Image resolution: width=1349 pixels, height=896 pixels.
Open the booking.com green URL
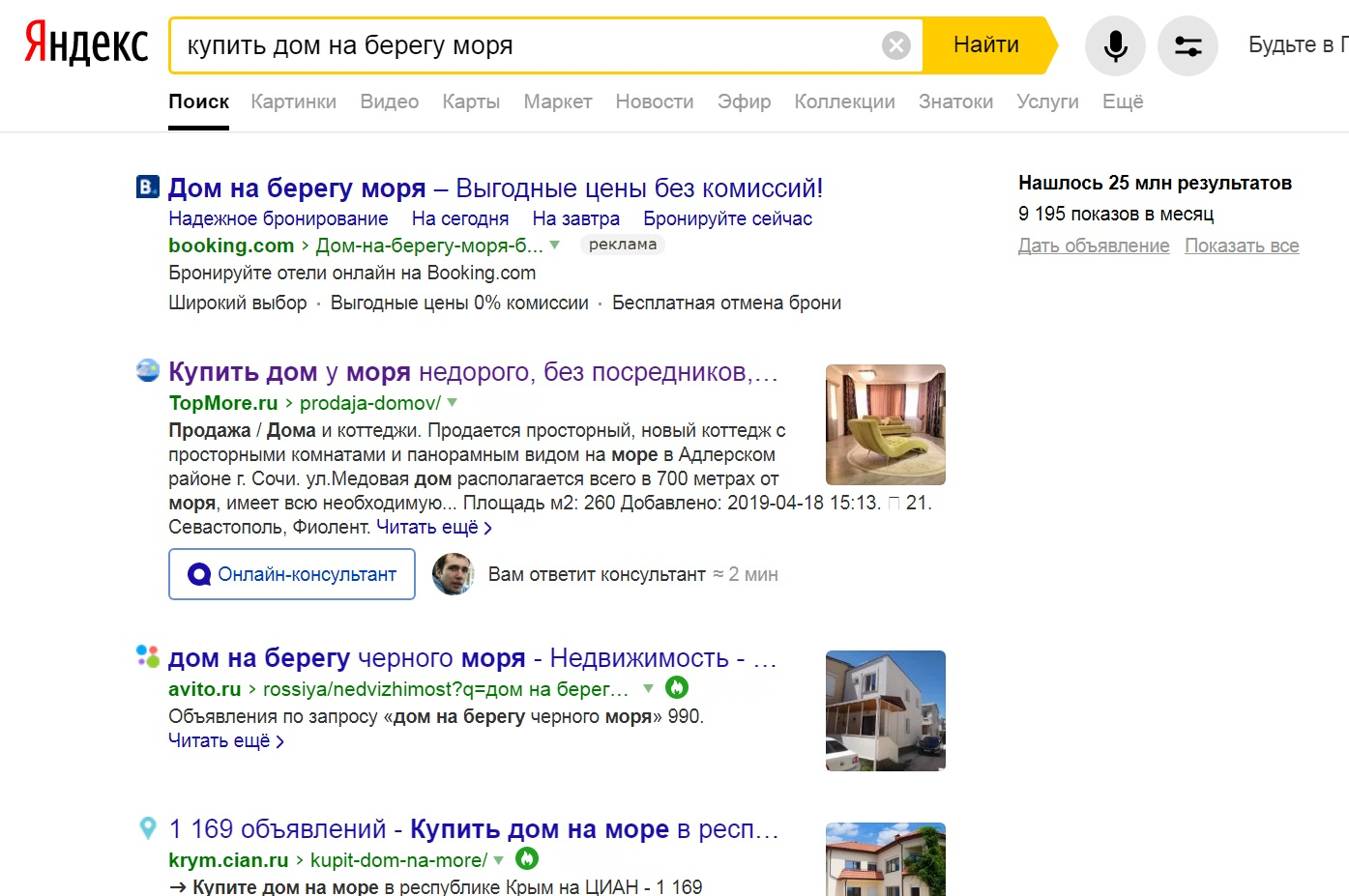(231, 246)
